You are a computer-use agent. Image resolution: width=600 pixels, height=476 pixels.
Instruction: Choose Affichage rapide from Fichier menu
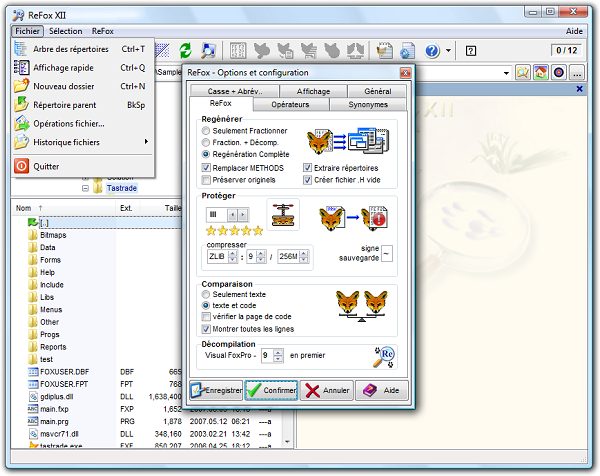click(x=83, y=68)
